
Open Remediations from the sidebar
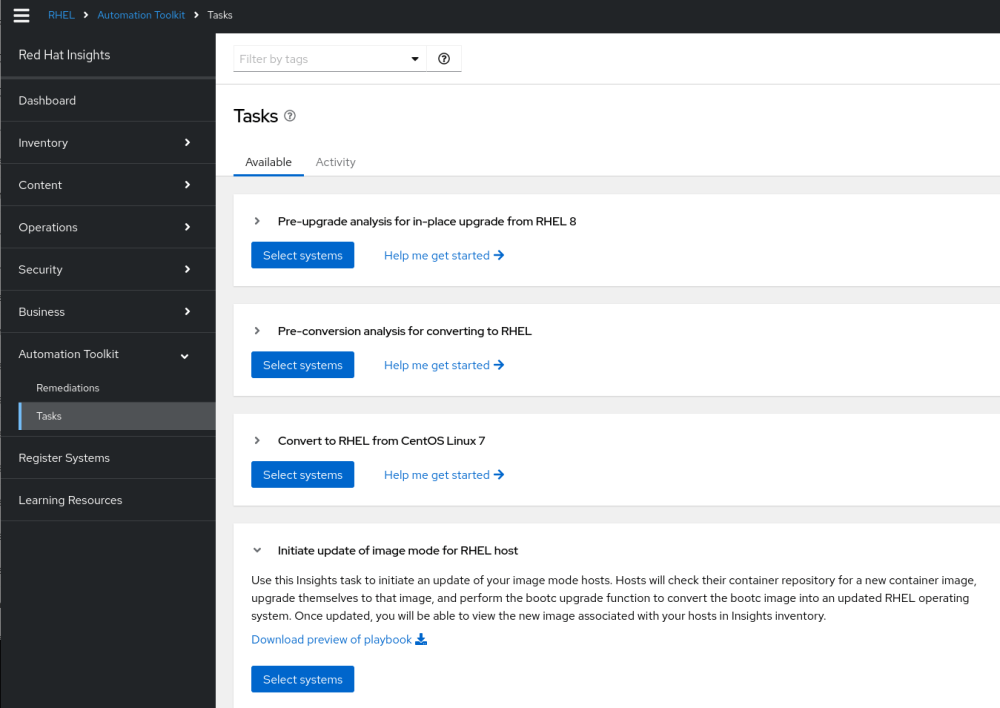click(68, 387)
